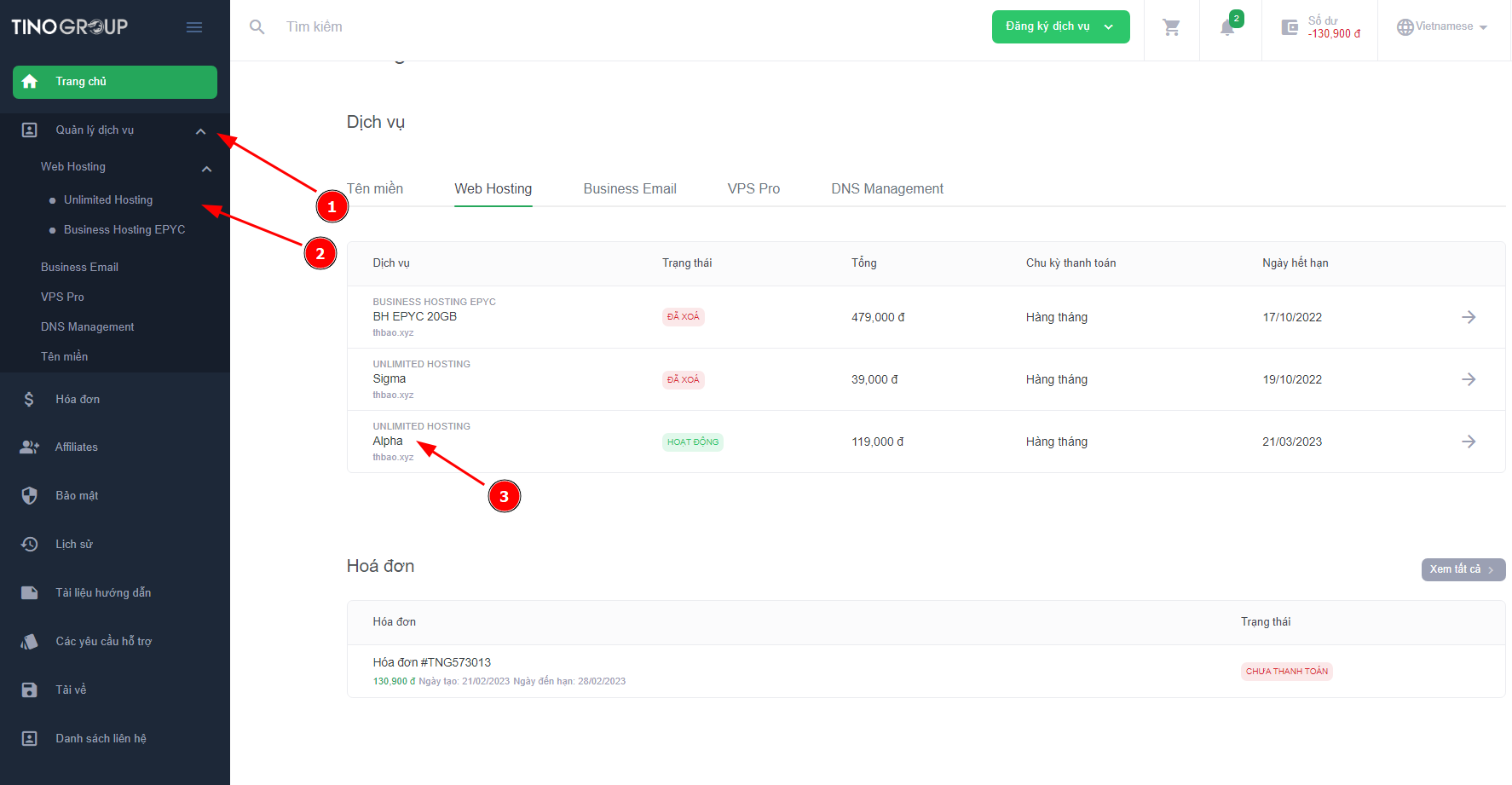Select Business Hosting EPYC in sidebar

point(124,229)
